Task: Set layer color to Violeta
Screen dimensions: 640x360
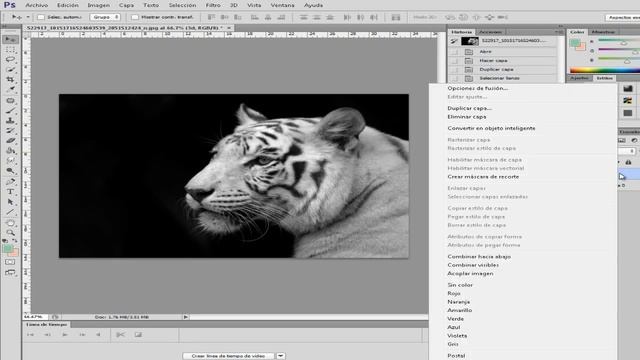Action: pos(457,336)
